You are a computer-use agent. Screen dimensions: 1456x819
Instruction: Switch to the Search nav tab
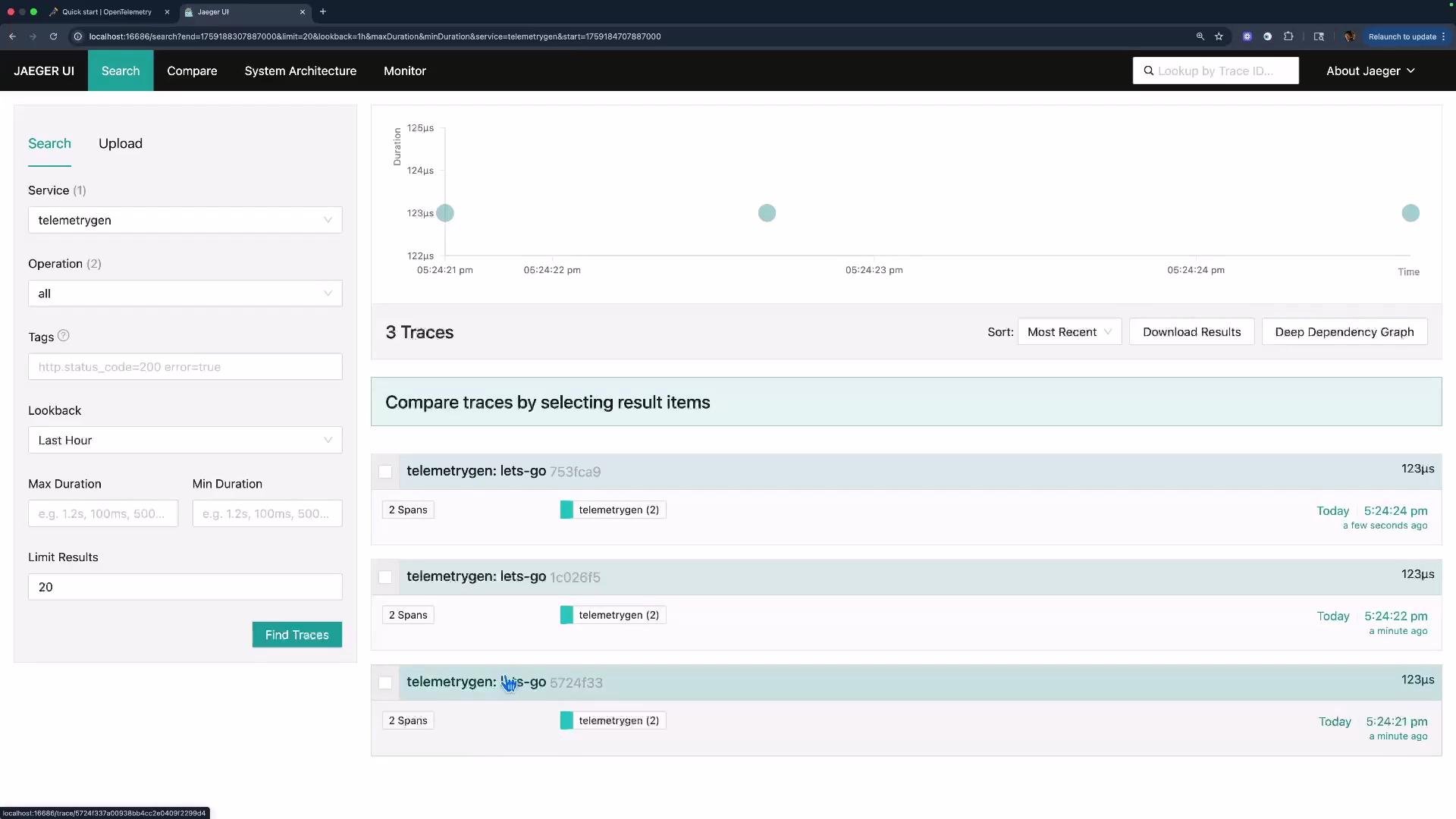pyautogui.click(x=121, y=71)
